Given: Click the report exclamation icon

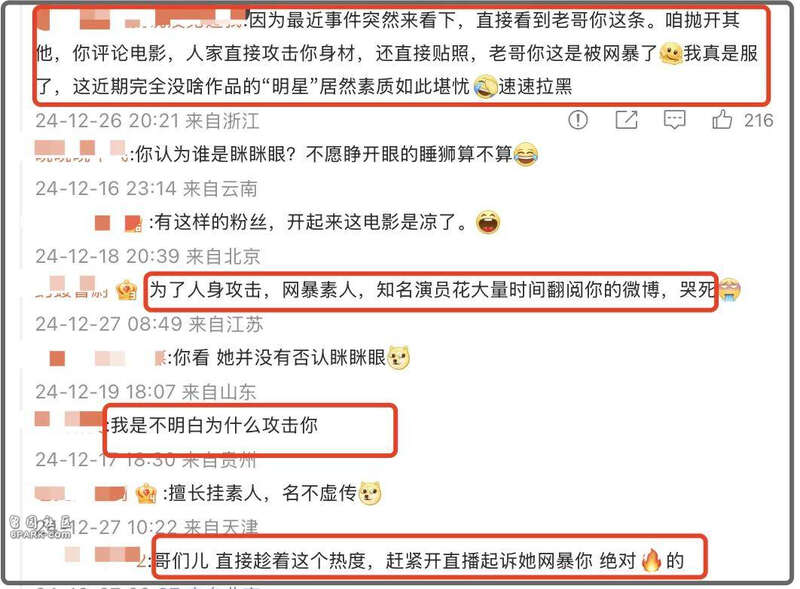Looking at the screenshot, I should click(578, 120).
